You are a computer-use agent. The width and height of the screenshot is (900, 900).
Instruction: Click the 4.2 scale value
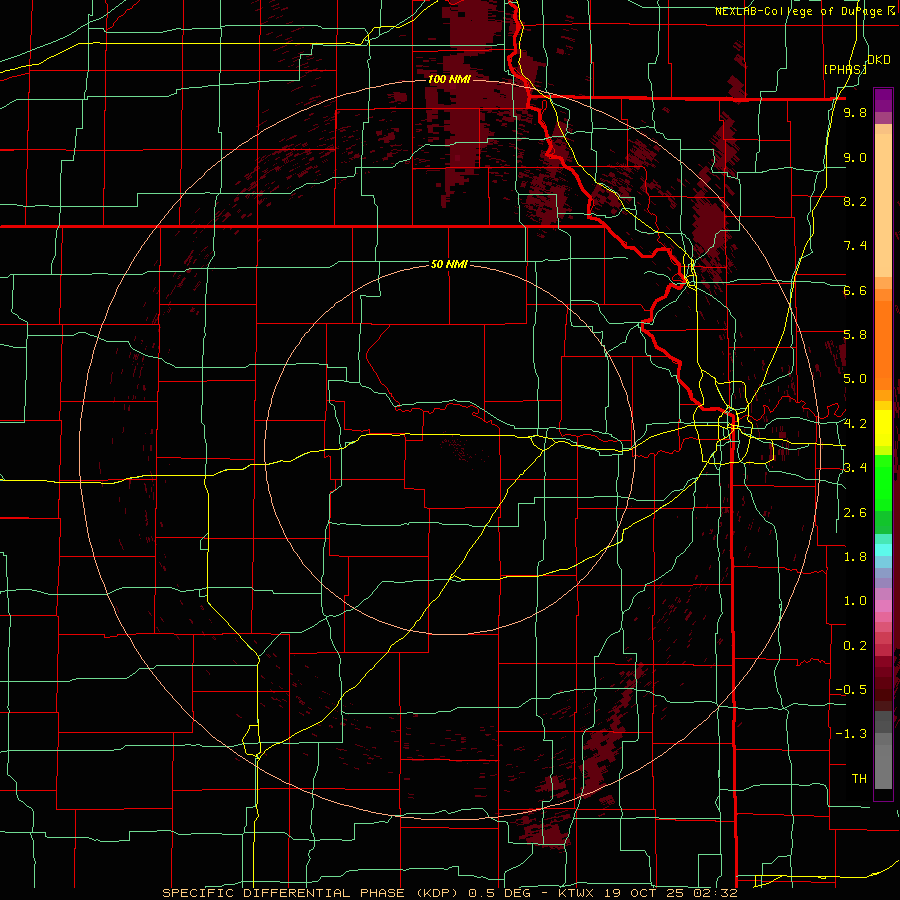coord(855,424)
